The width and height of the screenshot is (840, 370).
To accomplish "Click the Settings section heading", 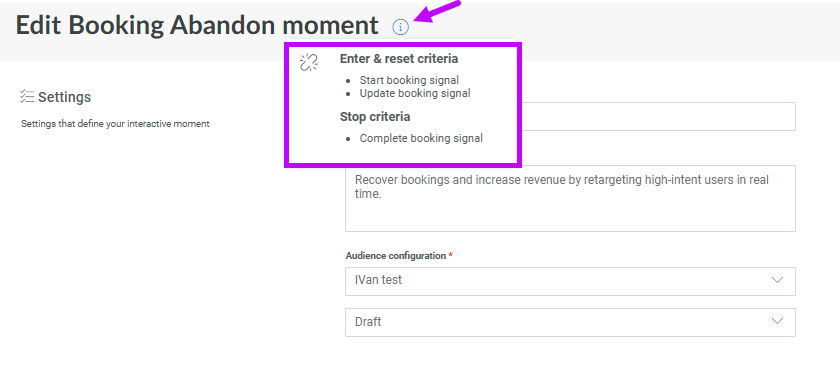I will 64,97.
